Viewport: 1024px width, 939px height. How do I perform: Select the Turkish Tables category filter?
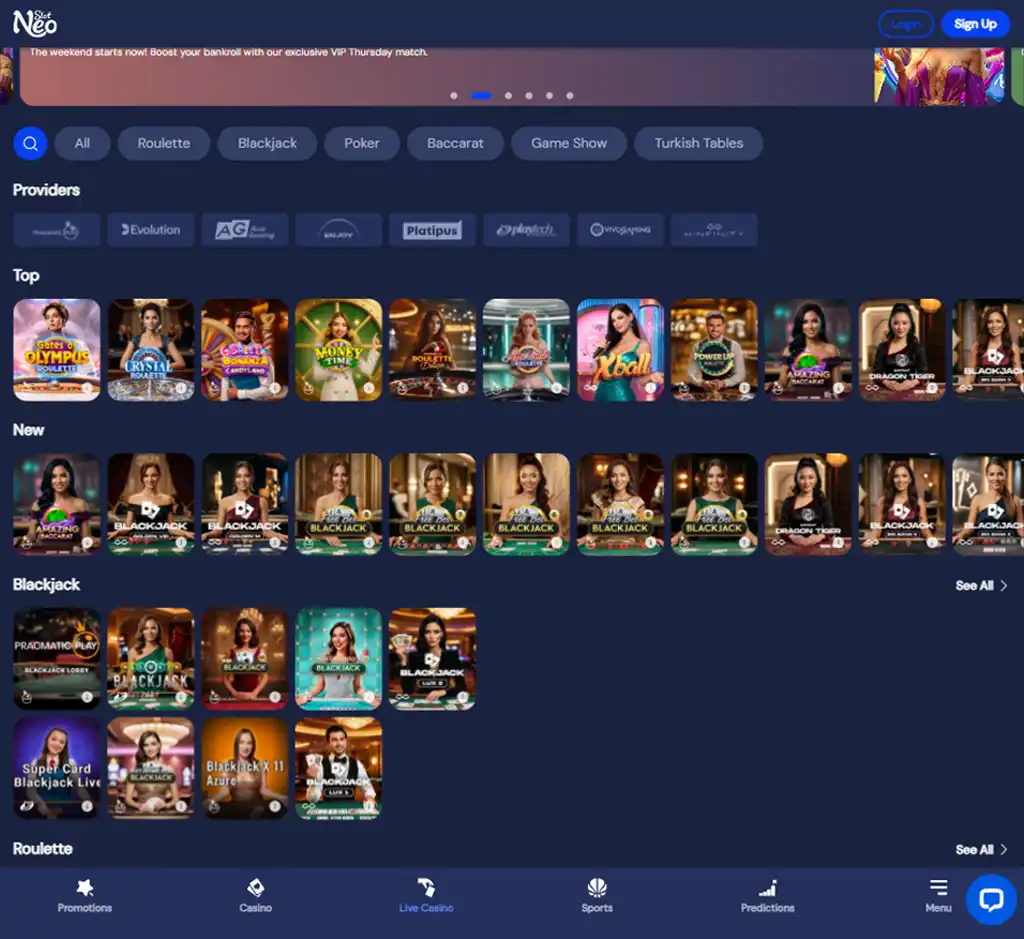(699, 143)
